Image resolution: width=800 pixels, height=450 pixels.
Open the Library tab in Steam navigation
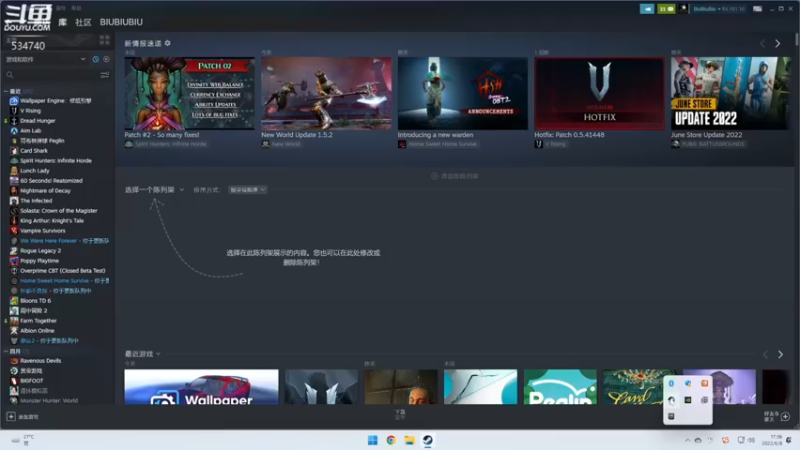coord(63,22)
